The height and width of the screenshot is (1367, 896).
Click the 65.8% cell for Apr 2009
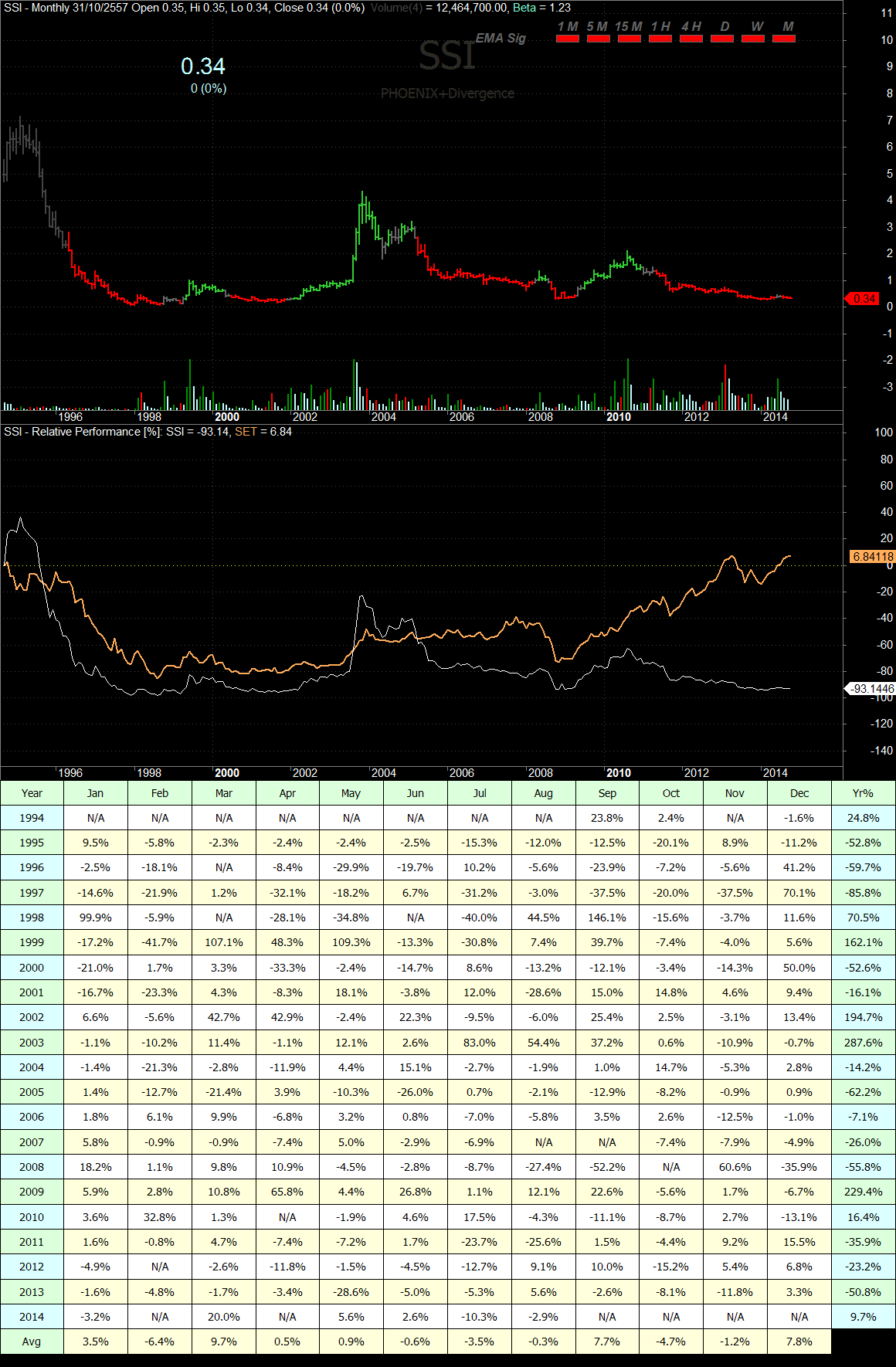[x=287, y=1192]
